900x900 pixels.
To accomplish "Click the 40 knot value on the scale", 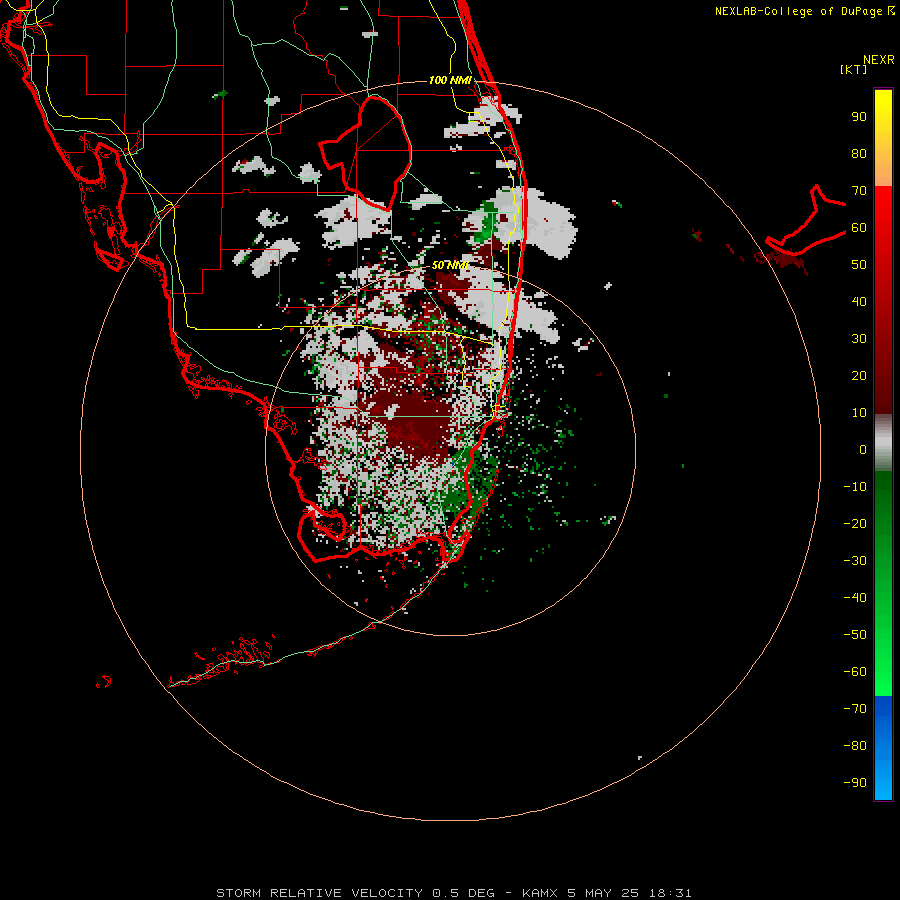I will [x=859, y=301].
